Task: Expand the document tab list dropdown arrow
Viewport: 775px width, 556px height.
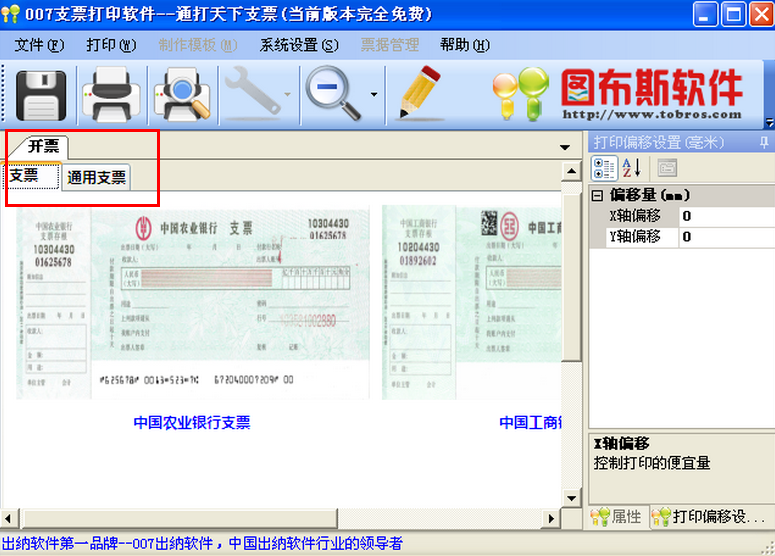Action: point(564,147)
